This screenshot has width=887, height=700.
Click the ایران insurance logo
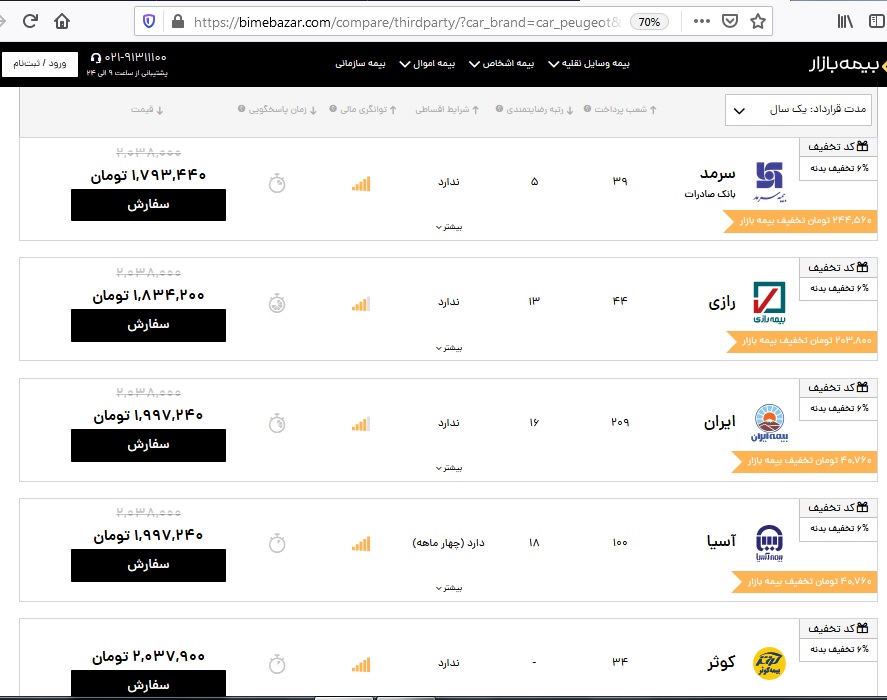769,423
